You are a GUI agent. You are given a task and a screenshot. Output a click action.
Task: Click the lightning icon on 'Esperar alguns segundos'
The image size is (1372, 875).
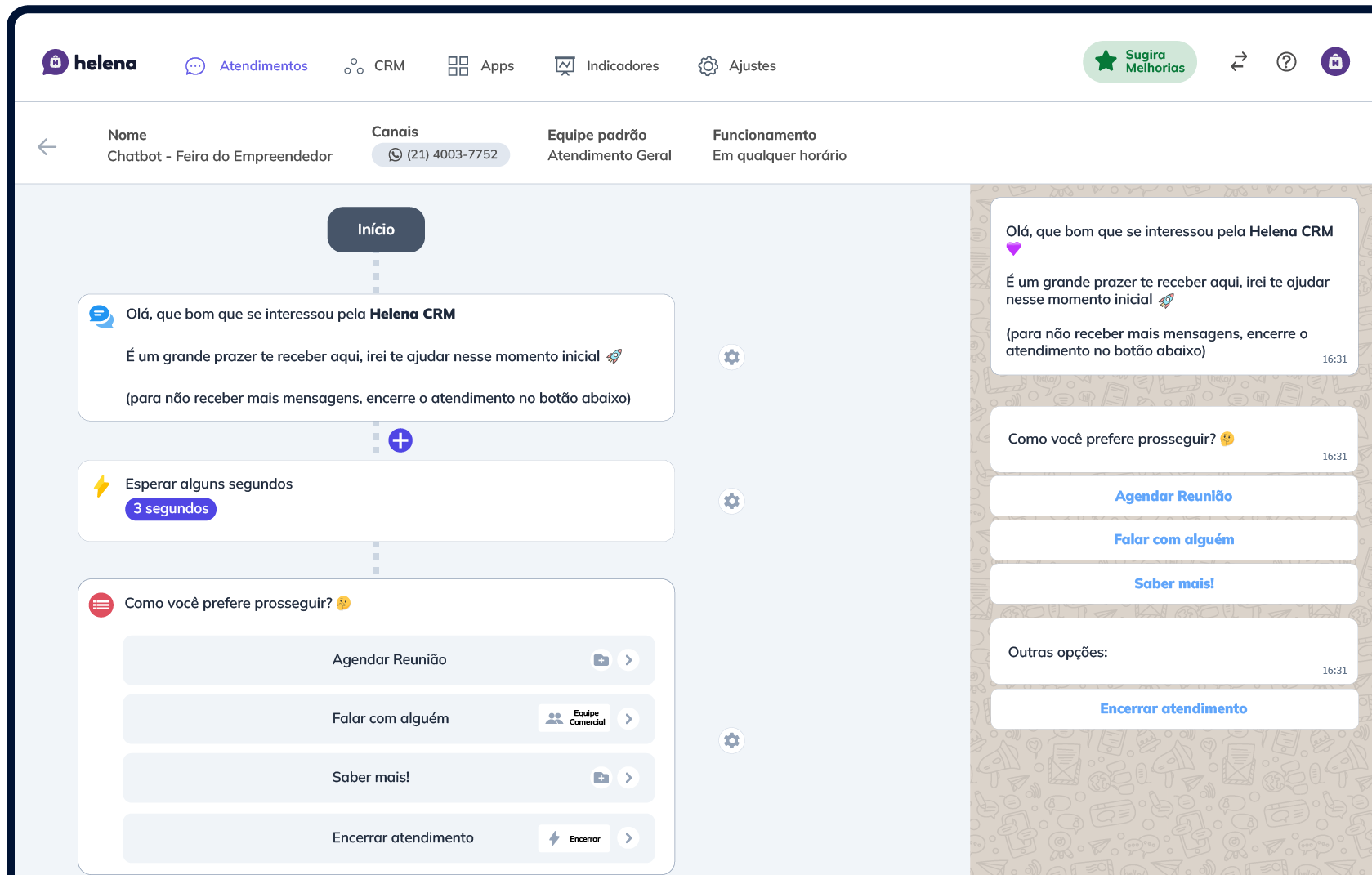pos(101,485)
